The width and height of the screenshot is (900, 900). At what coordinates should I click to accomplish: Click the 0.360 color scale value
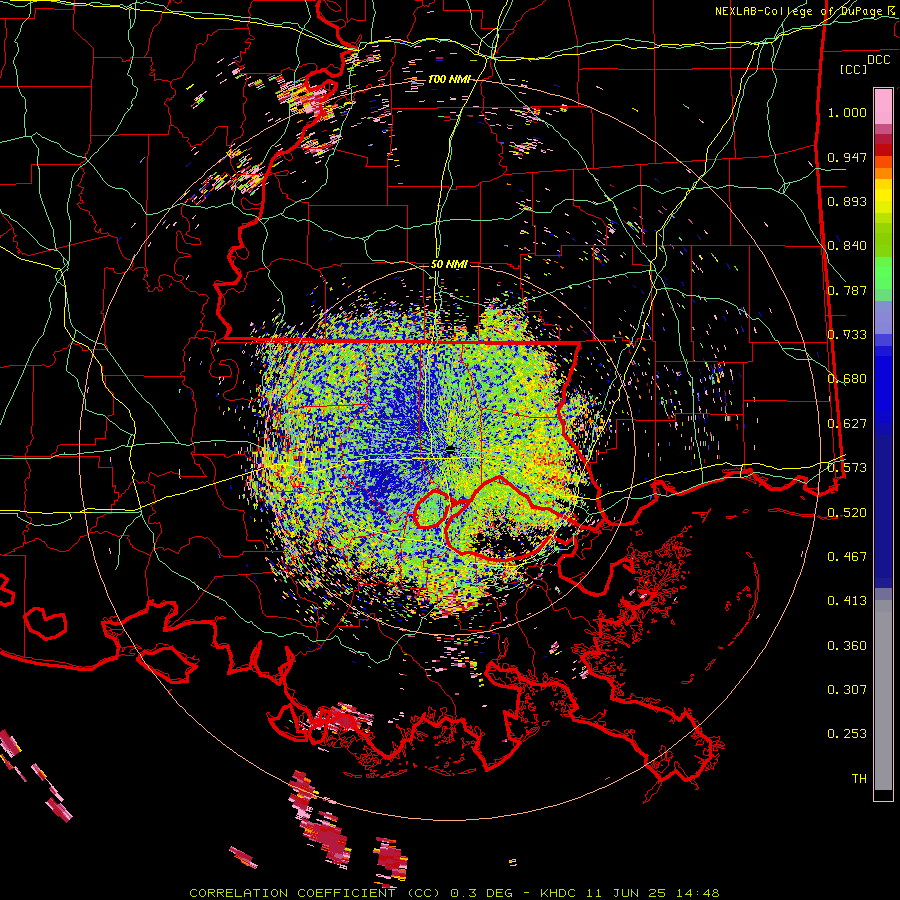pos(847,646)
